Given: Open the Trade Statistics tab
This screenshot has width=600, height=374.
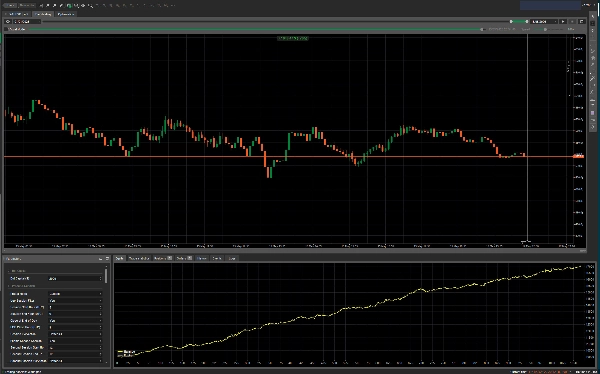Looking at the screenshot, I should (x=139, y=258).
